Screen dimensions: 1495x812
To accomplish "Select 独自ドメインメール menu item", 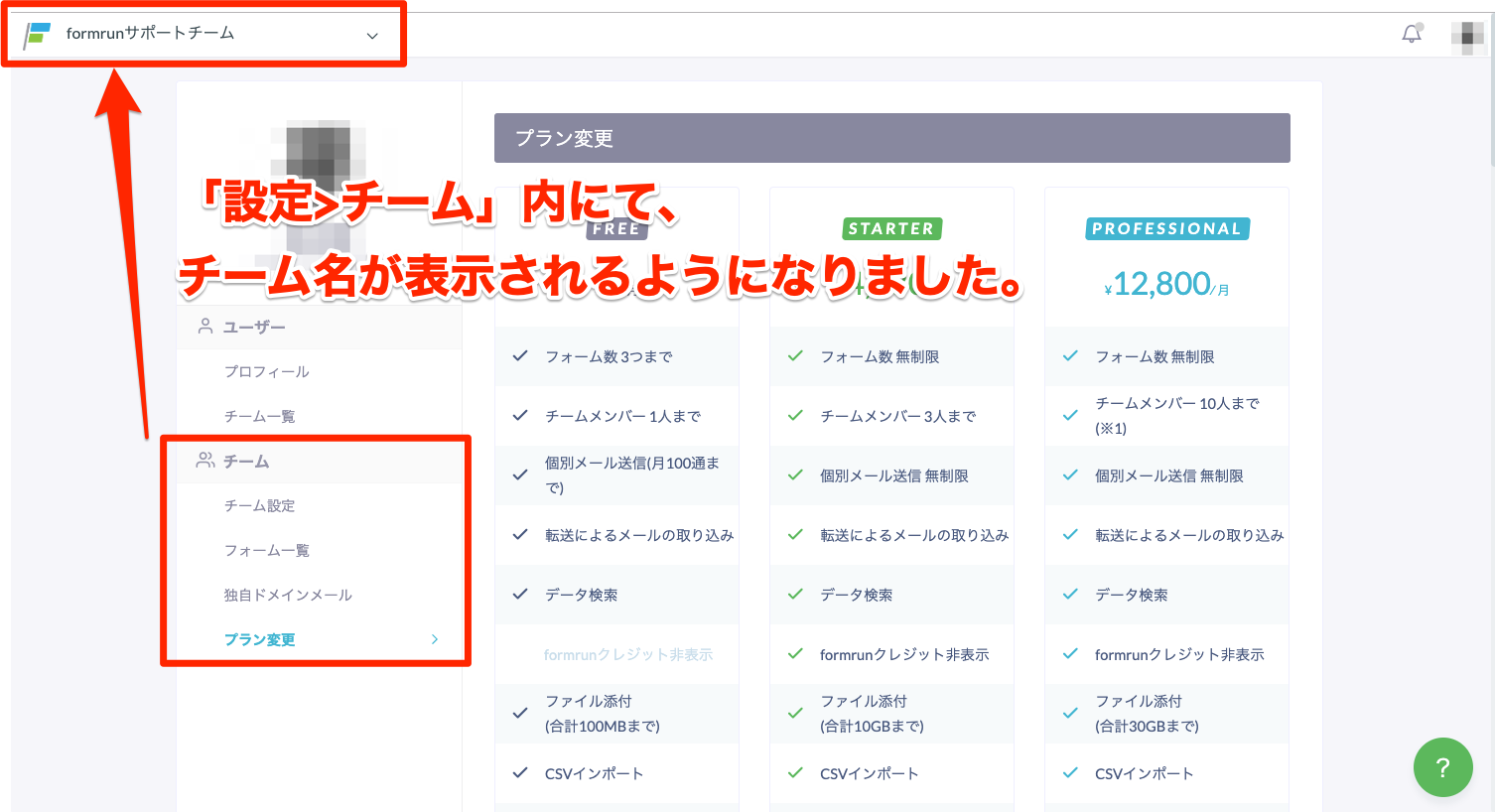I will click(288, 595).
